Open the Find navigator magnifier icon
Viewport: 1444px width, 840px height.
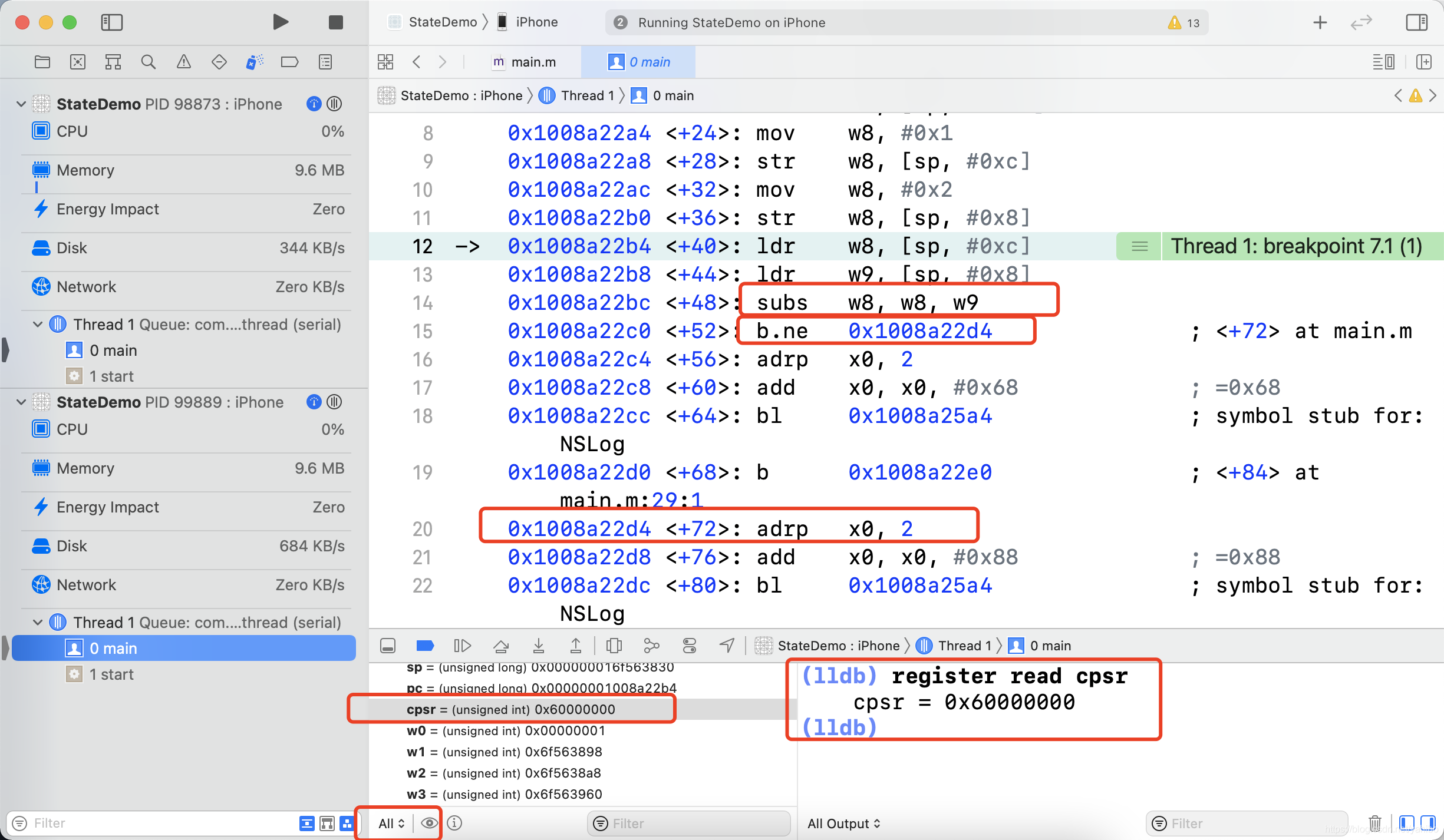[x=148, y=62]
